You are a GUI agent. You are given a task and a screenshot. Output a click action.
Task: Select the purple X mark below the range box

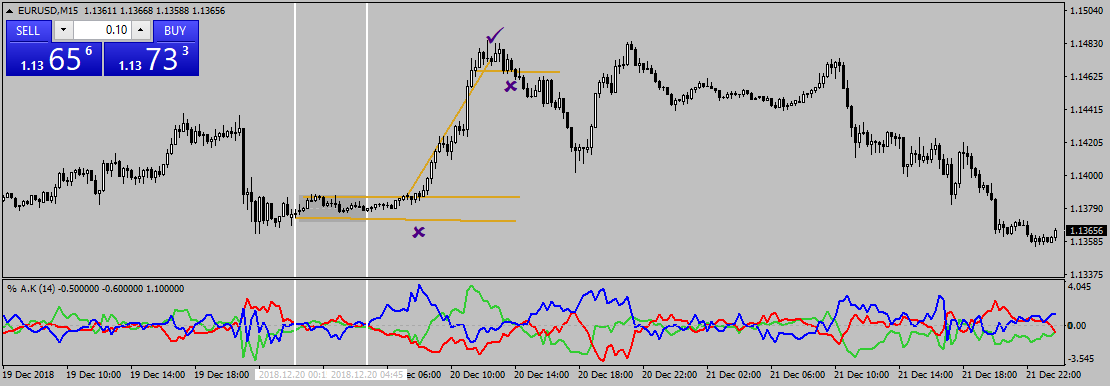pyautogui.click(x=419, y=232)
